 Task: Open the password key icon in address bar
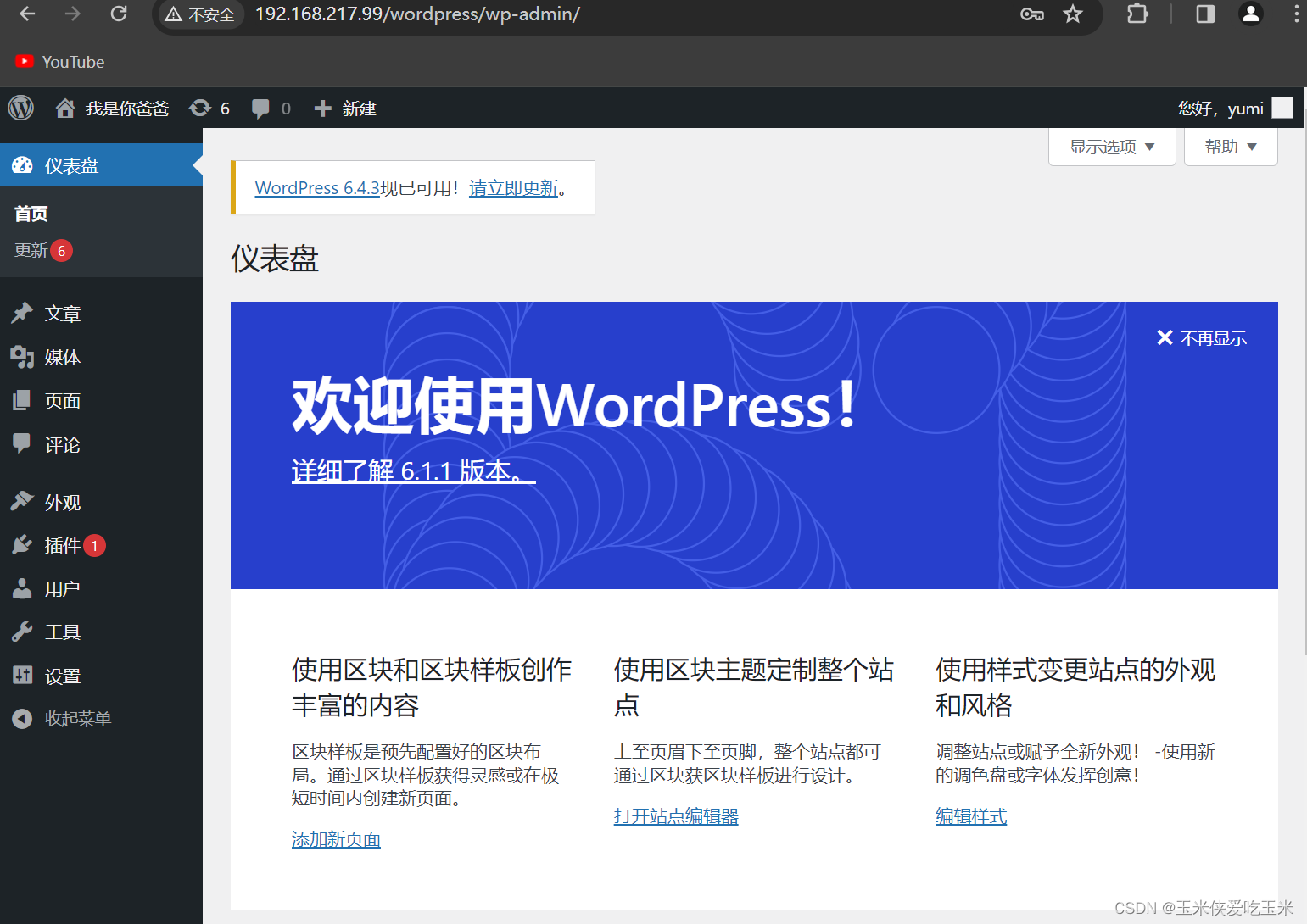pos(1031,14)
